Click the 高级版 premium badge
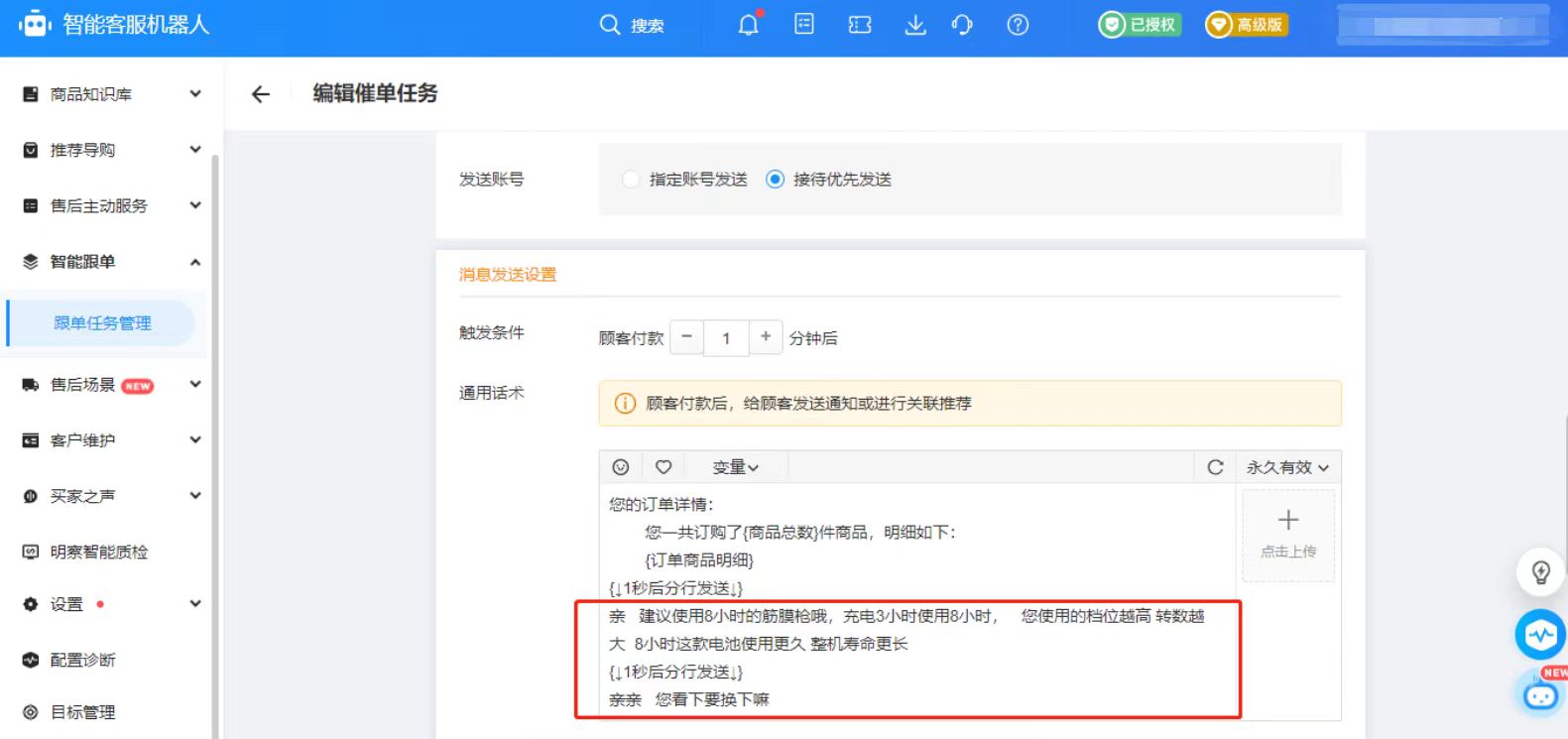 (1247, 25)
